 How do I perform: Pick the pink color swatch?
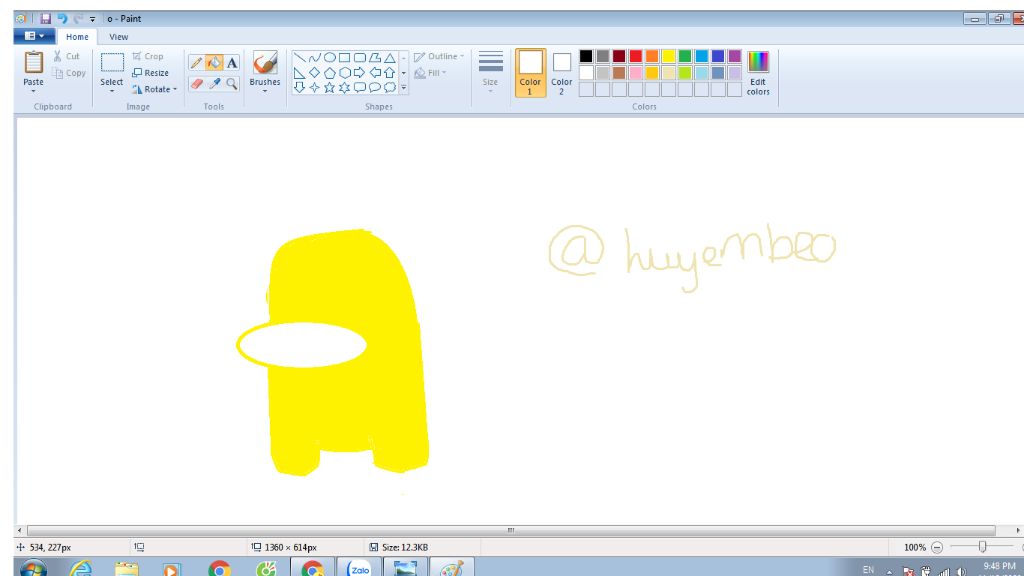pyautogui.click(x=635, y=72)
